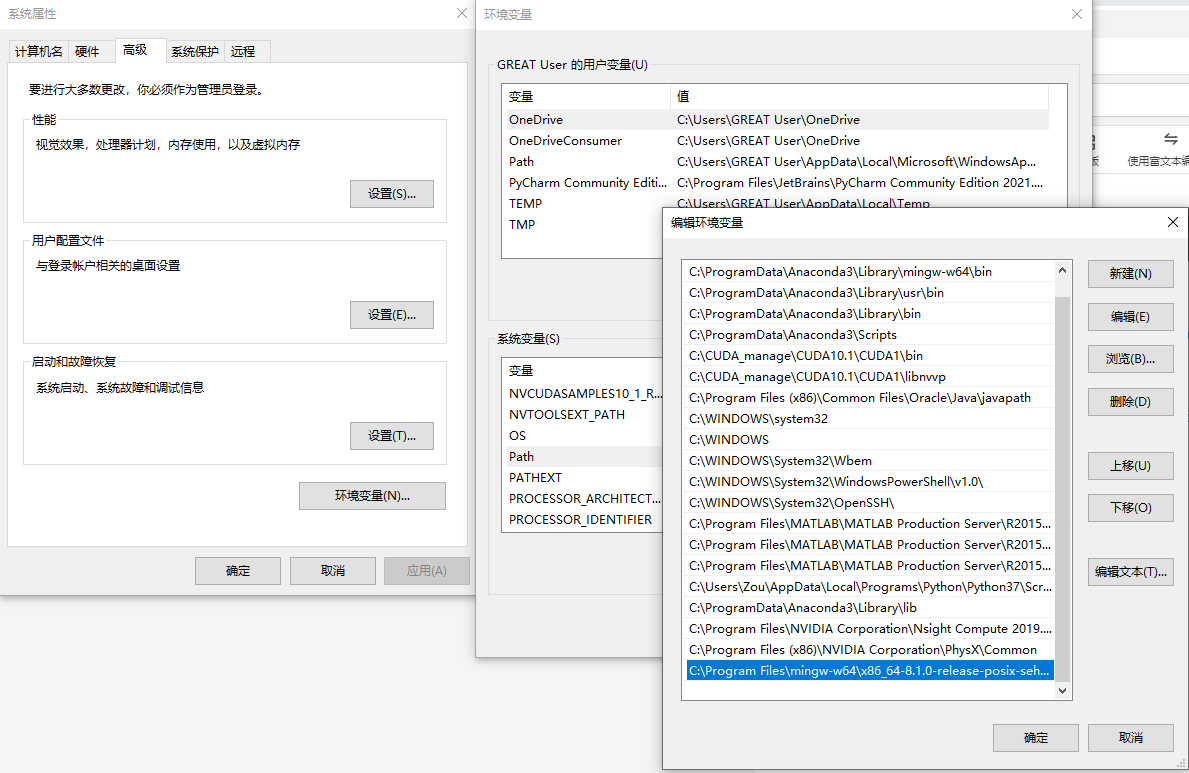Click 删除(D) button
Viewport: 1189px width, 773px height.
(1130, 401)
